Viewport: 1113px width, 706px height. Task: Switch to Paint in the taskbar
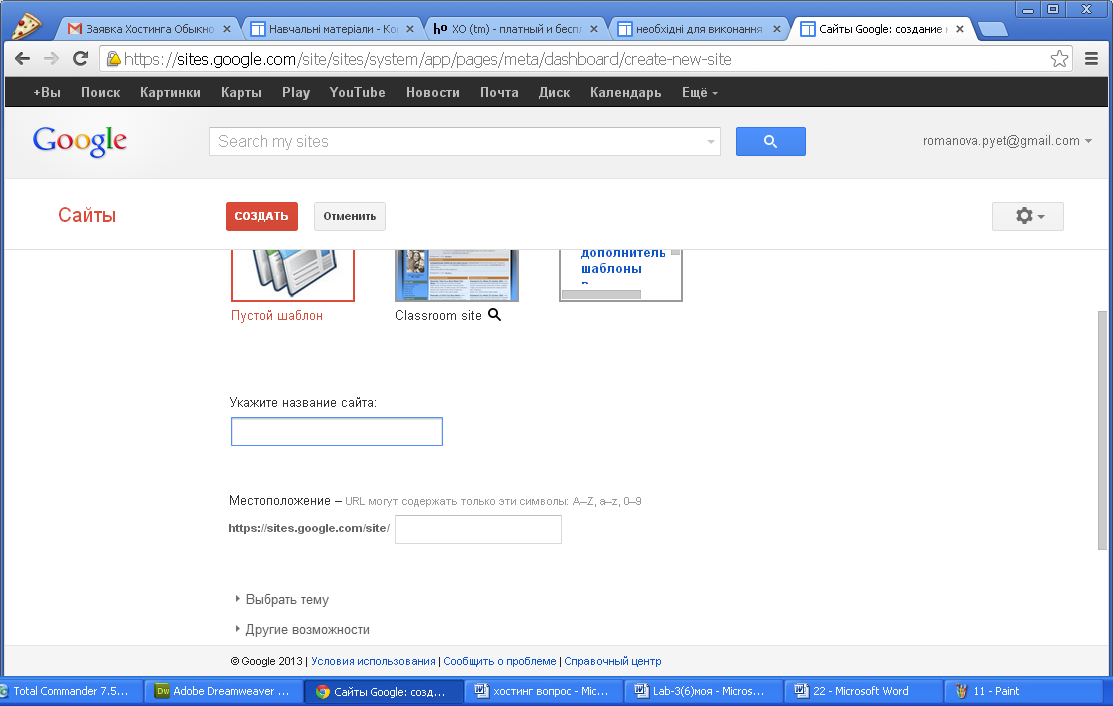(995, 691)
